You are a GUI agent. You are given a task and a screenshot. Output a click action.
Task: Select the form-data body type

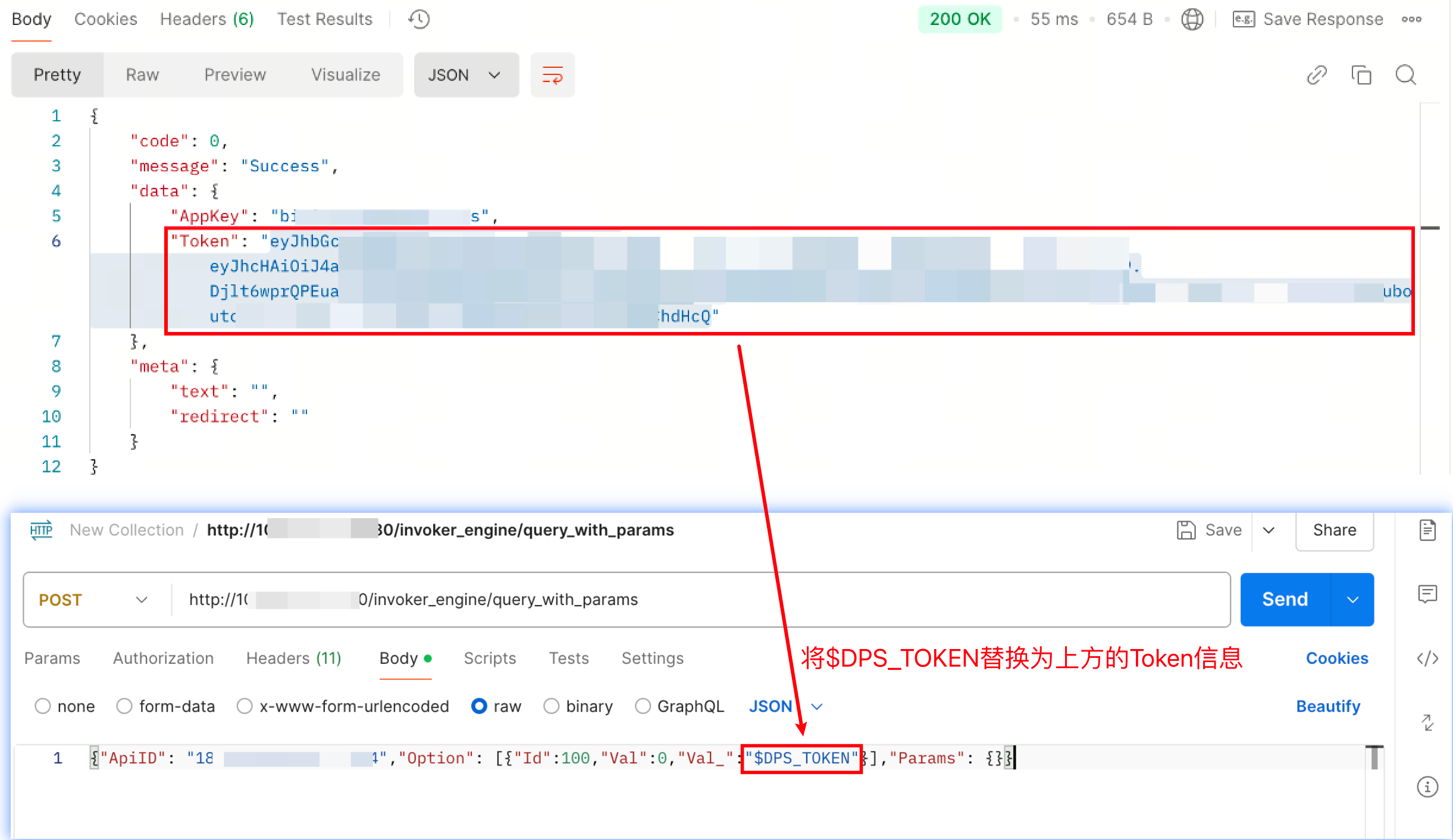click(x=124, y=706)
